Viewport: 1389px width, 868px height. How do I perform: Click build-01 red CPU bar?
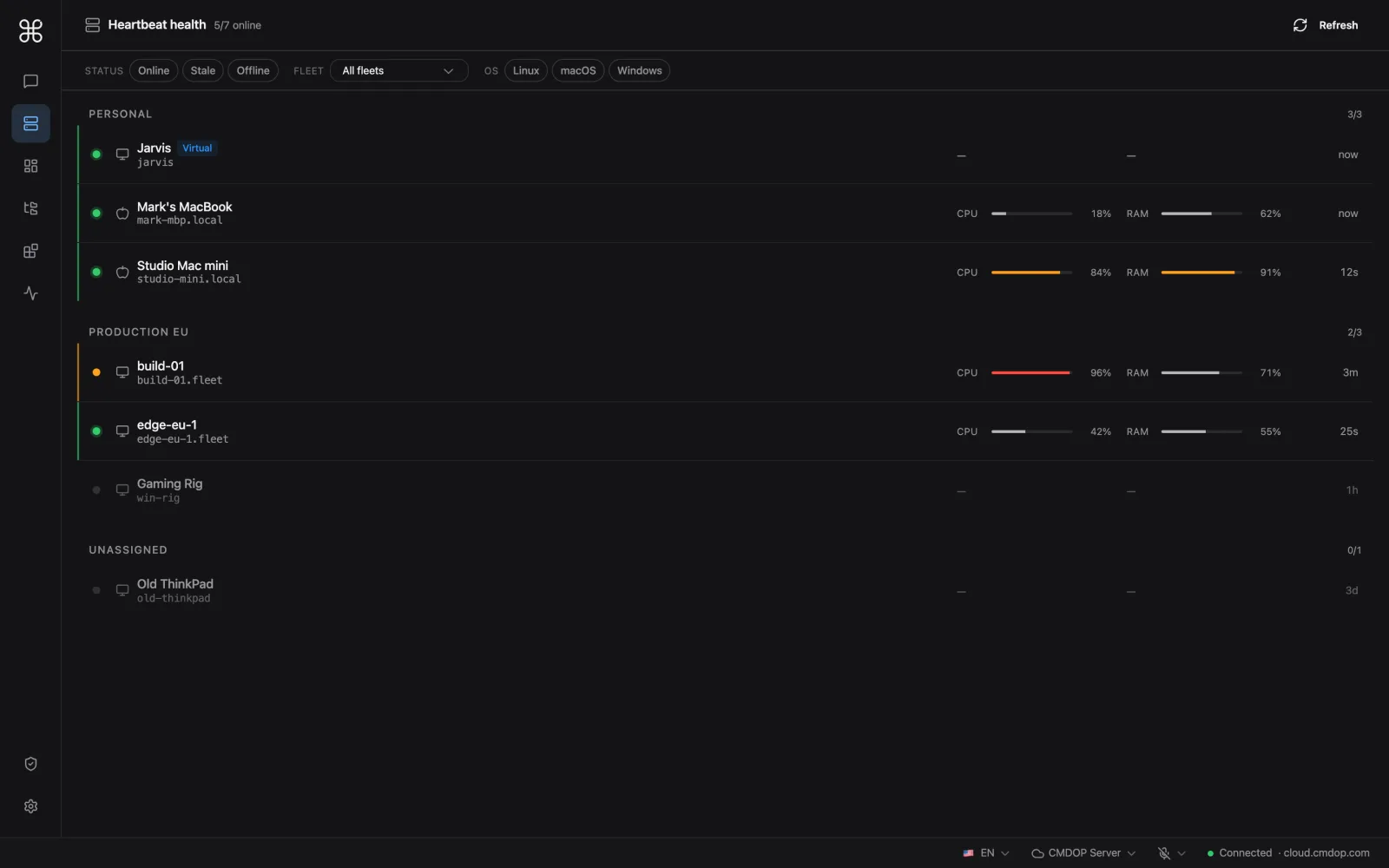click(1031, 372)
